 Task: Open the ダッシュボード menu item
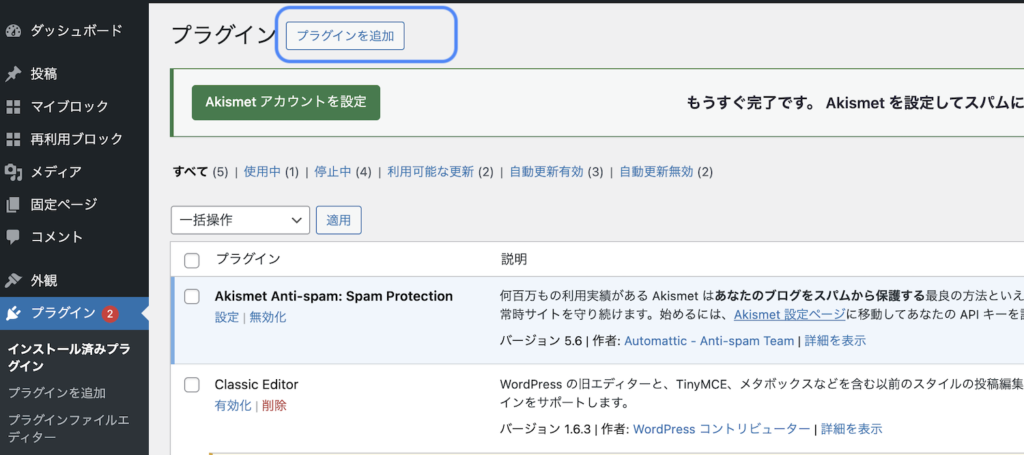[x=74, y=31]
